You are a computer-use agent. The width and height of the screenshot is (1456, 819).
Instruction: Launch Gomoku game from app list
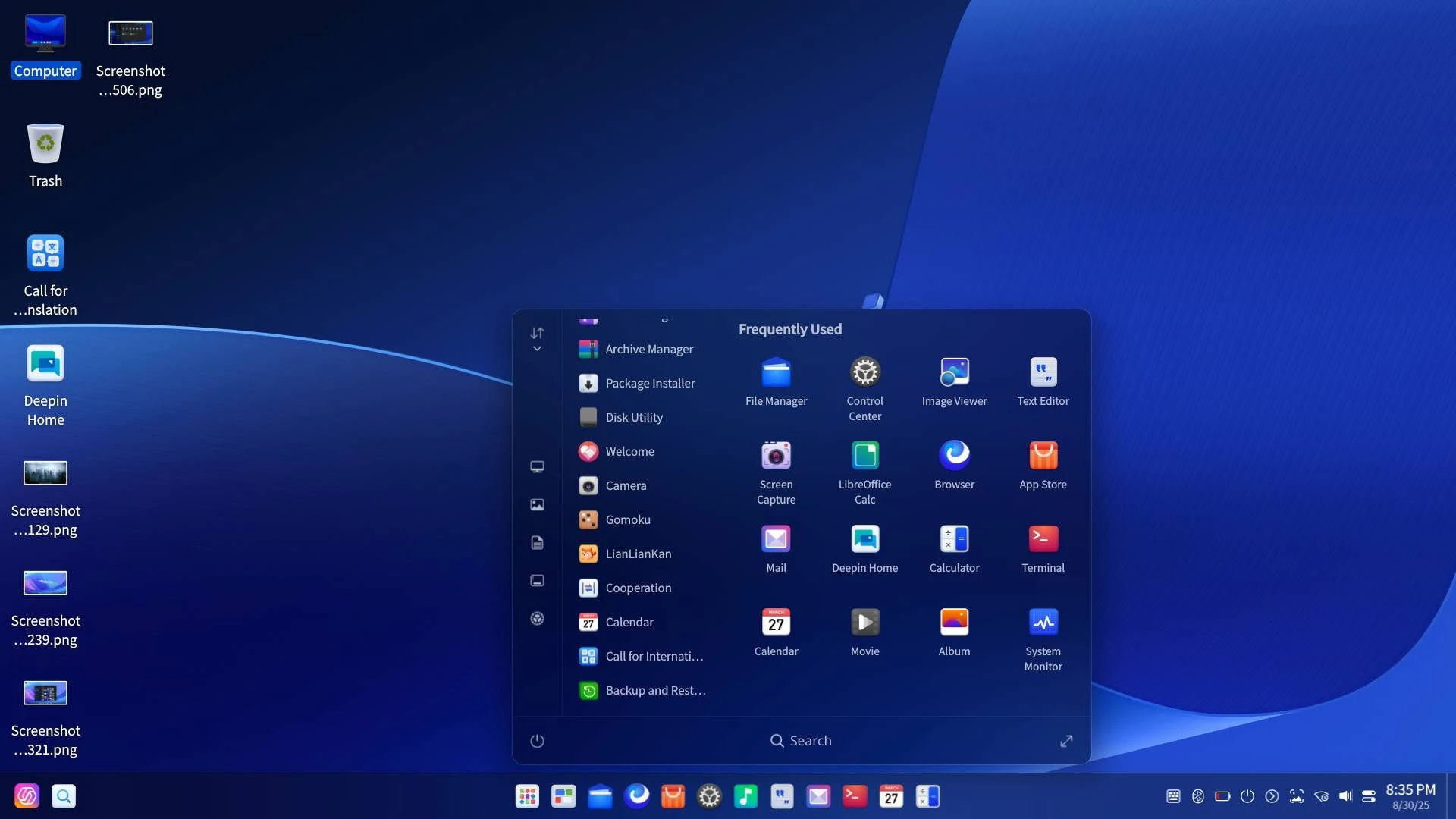(x=642, y=519)
